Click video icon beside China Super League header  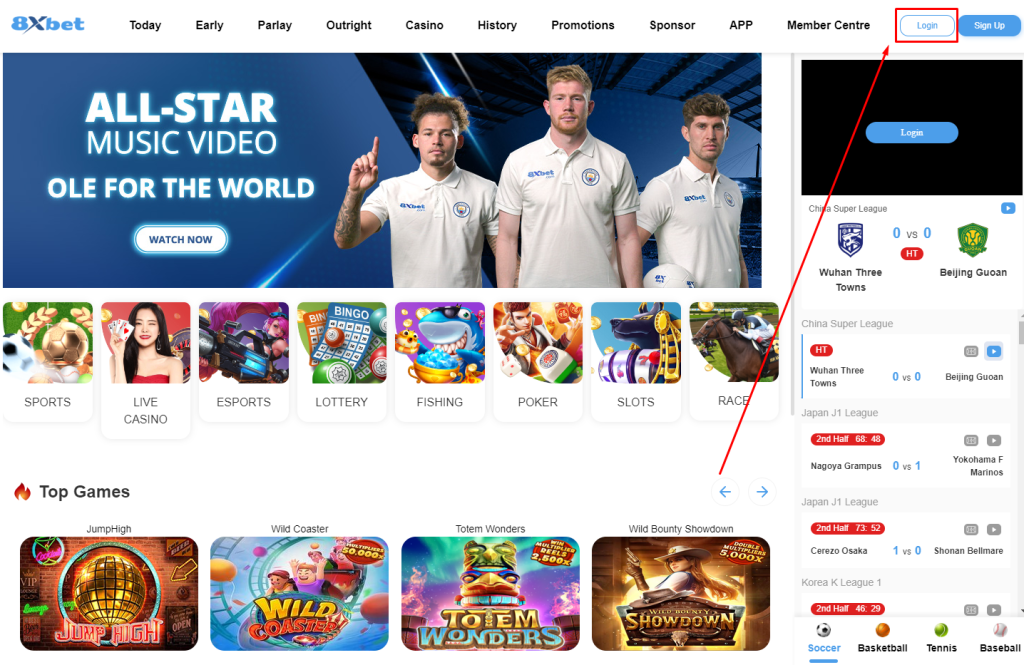(x=1008, y=208)
